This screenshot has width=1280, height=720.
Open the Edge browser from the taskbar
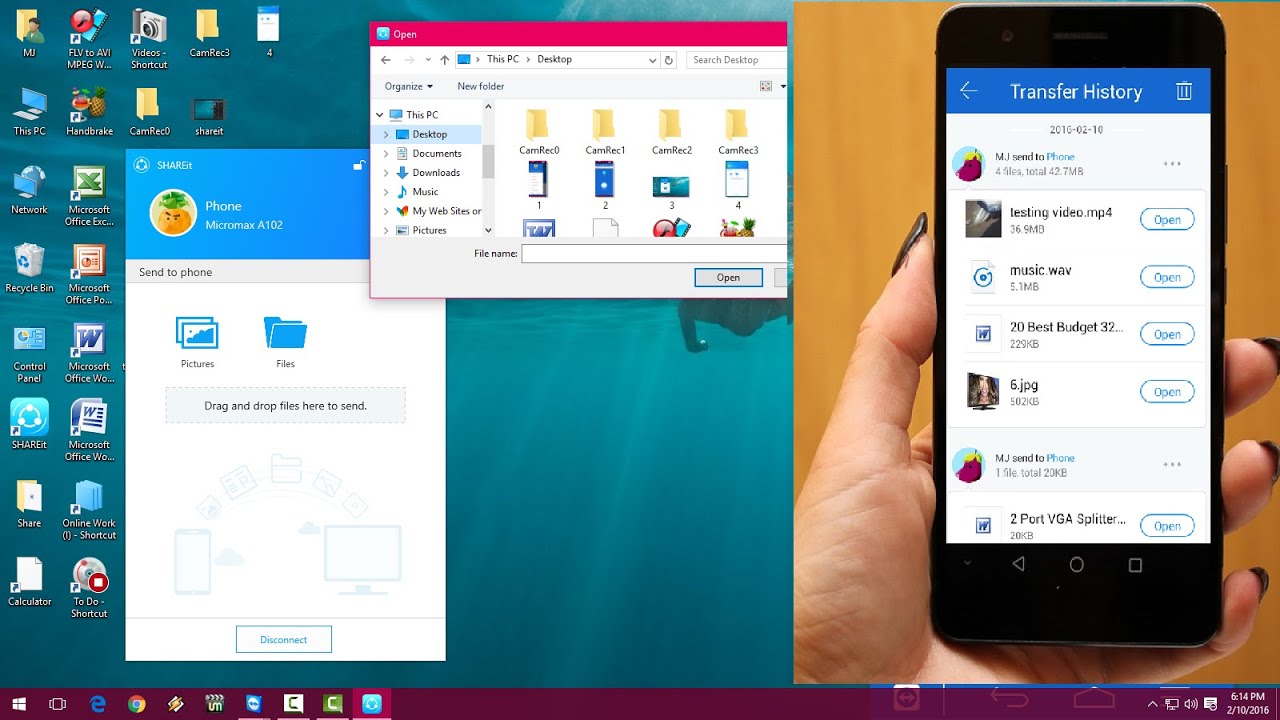(x=97, y=704)
